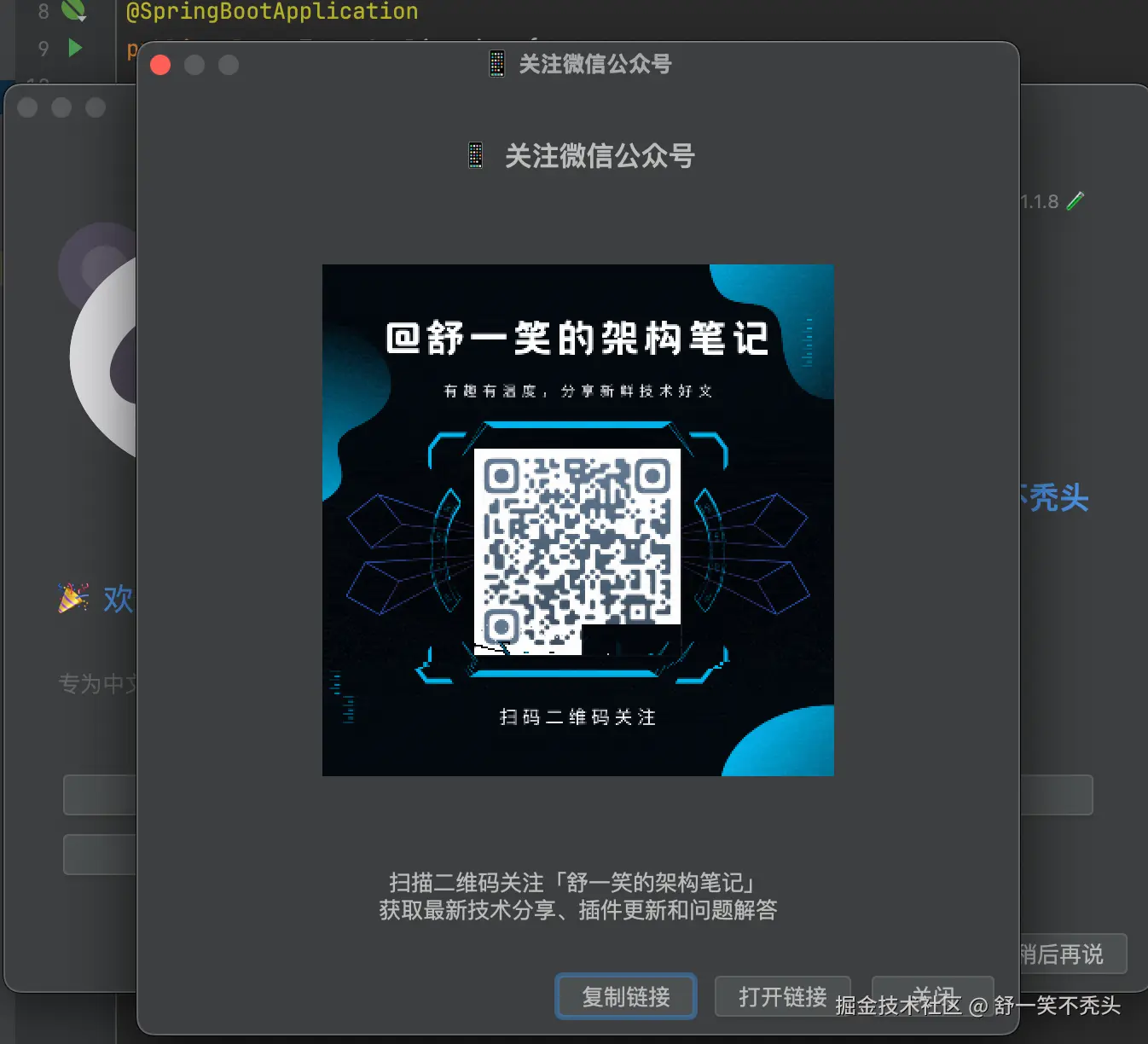This screenshot has width=1148, height=1044.
Task: Click the phone icon in the dialog title bar
Action: 496,63
